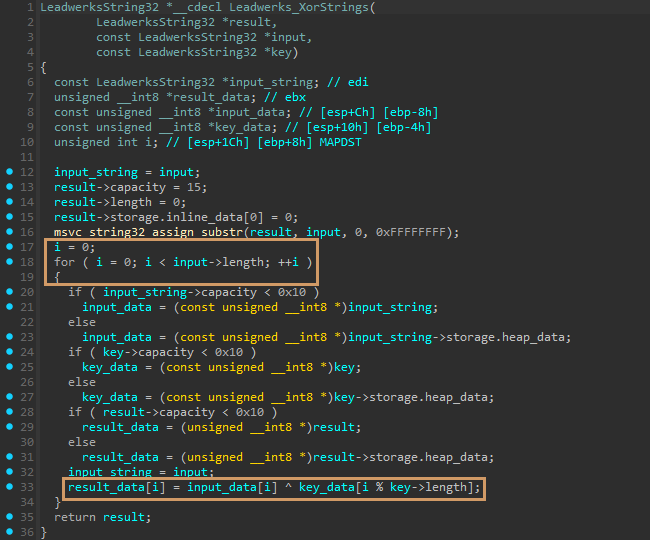Click line number 30 in the gutter
650x540 pixels.
pos(27,442)
